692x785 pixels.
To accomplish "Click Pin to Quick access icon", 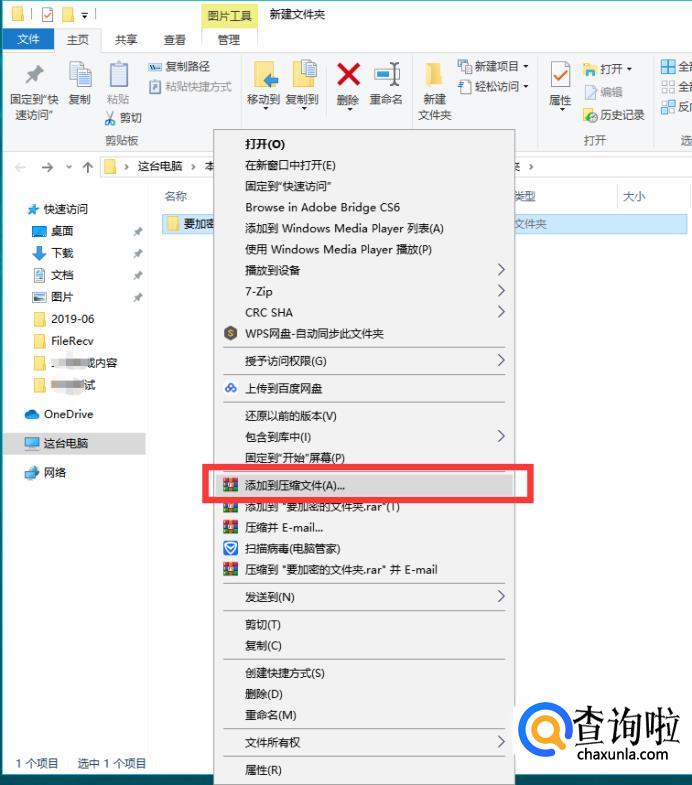I will [34, 75].
